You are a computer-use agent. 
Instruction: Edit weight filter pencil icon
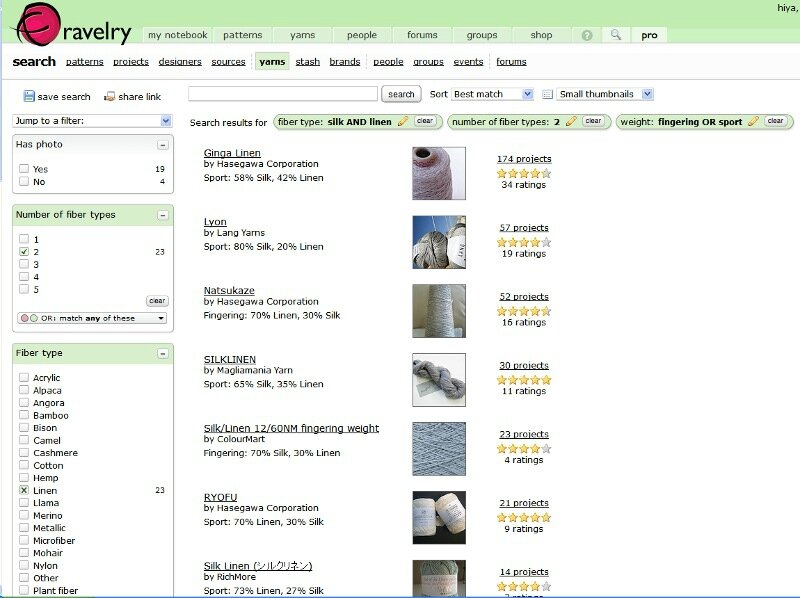(x=753, y=121)
